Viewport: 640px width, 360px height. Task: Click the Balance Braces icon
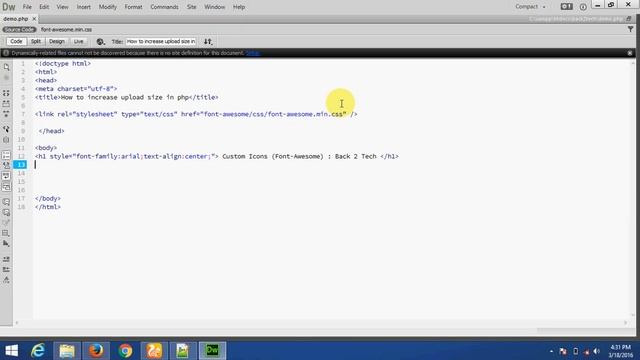(x=6, y=140)
